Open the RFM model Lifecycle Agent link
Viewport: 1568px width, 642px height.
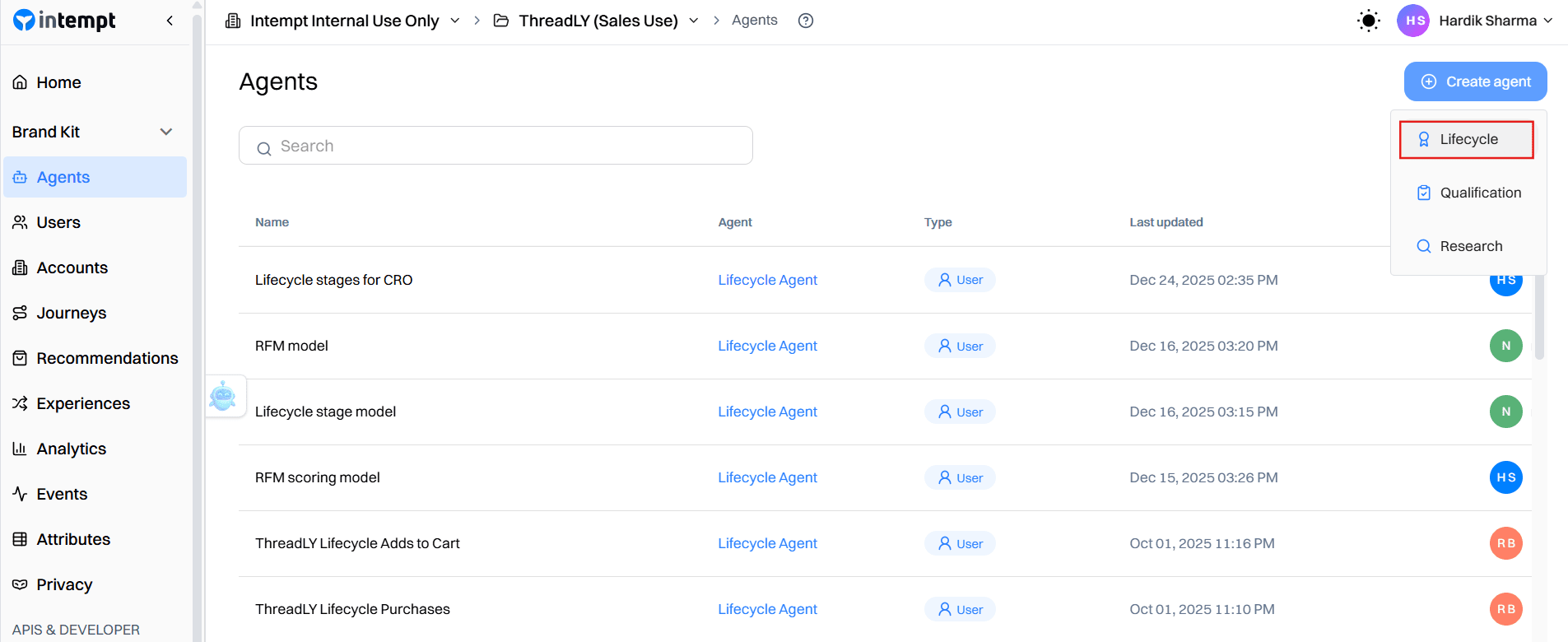click(x=767, y=346)
